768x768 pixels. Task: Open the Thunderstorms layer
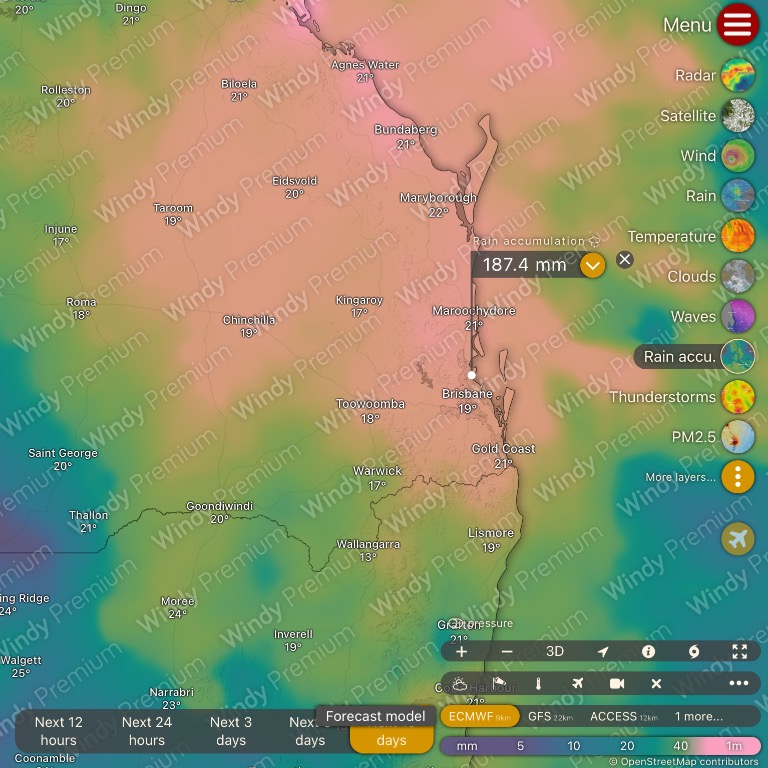(x=738, y=397)
